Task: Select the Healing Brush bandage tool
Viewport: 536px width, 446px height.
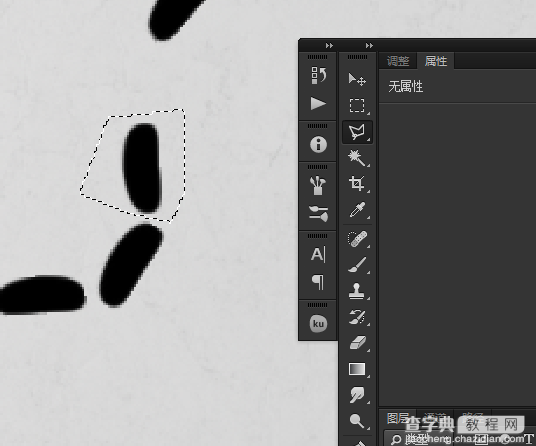Action: pyautogui.click(x=357, y=238)
